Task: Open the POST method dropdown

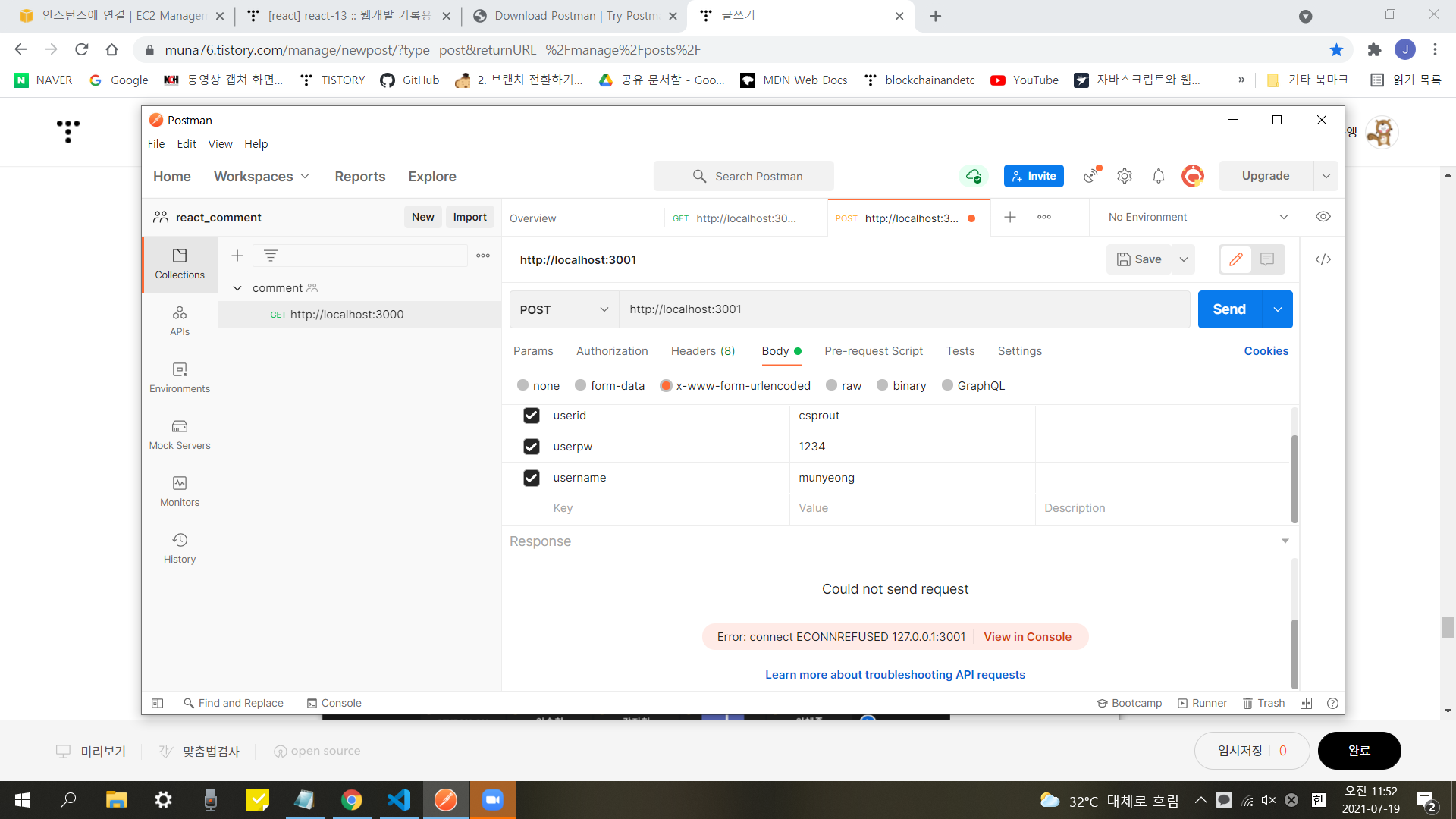Action: pyautogui.click(x=564, y=309)
